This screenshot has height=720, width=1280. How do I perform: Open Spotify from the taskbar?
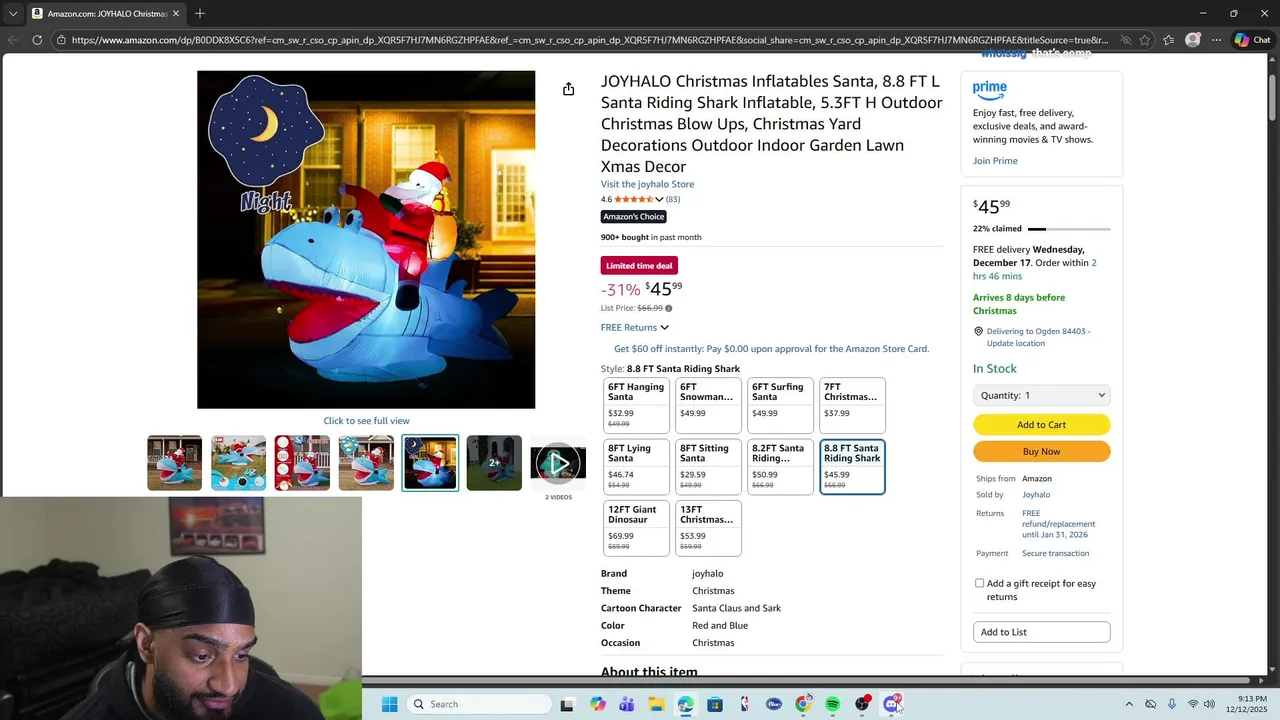833,704
